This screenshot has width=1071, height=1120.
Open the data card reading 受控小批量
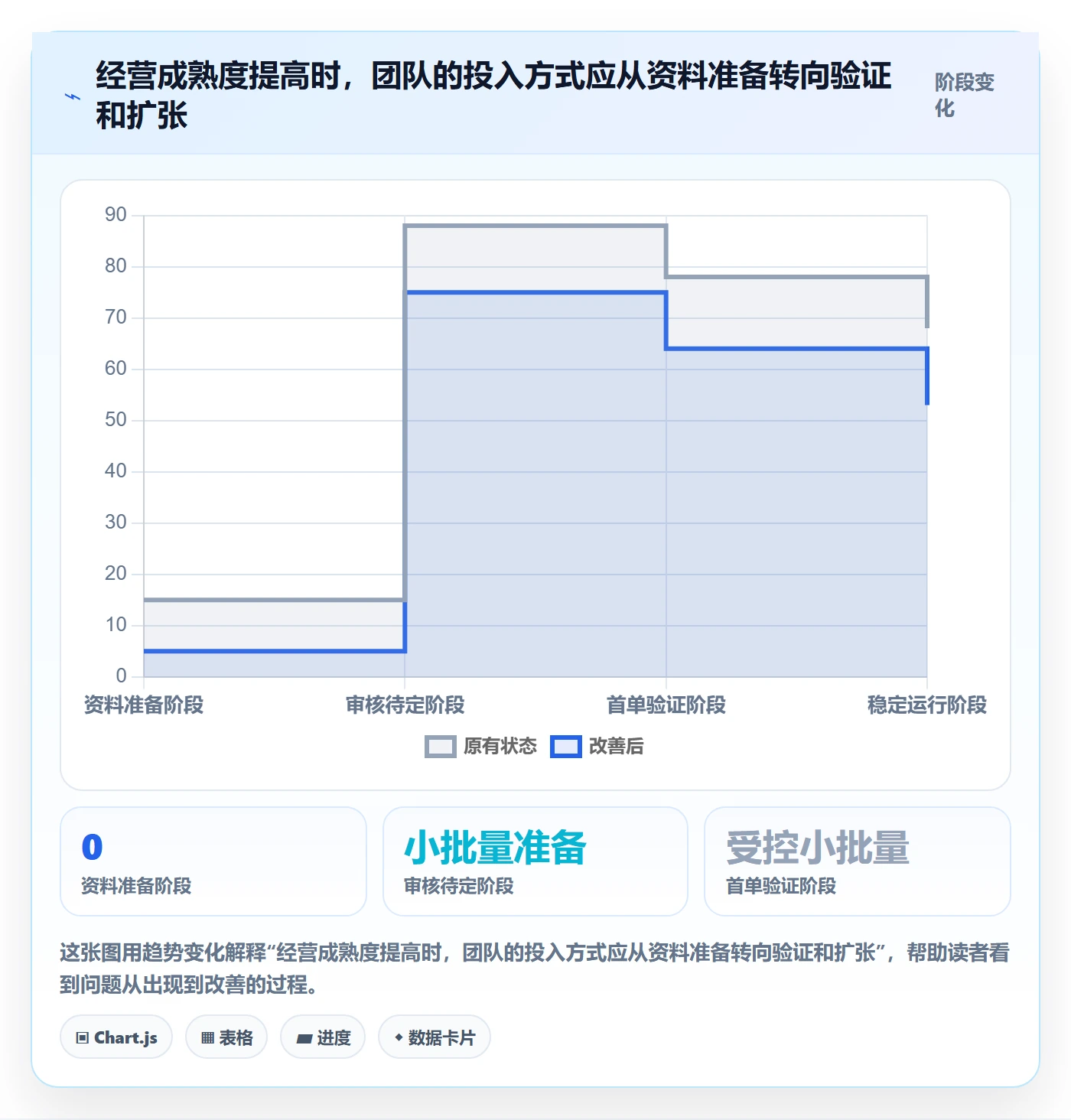[x=858, y=861]
